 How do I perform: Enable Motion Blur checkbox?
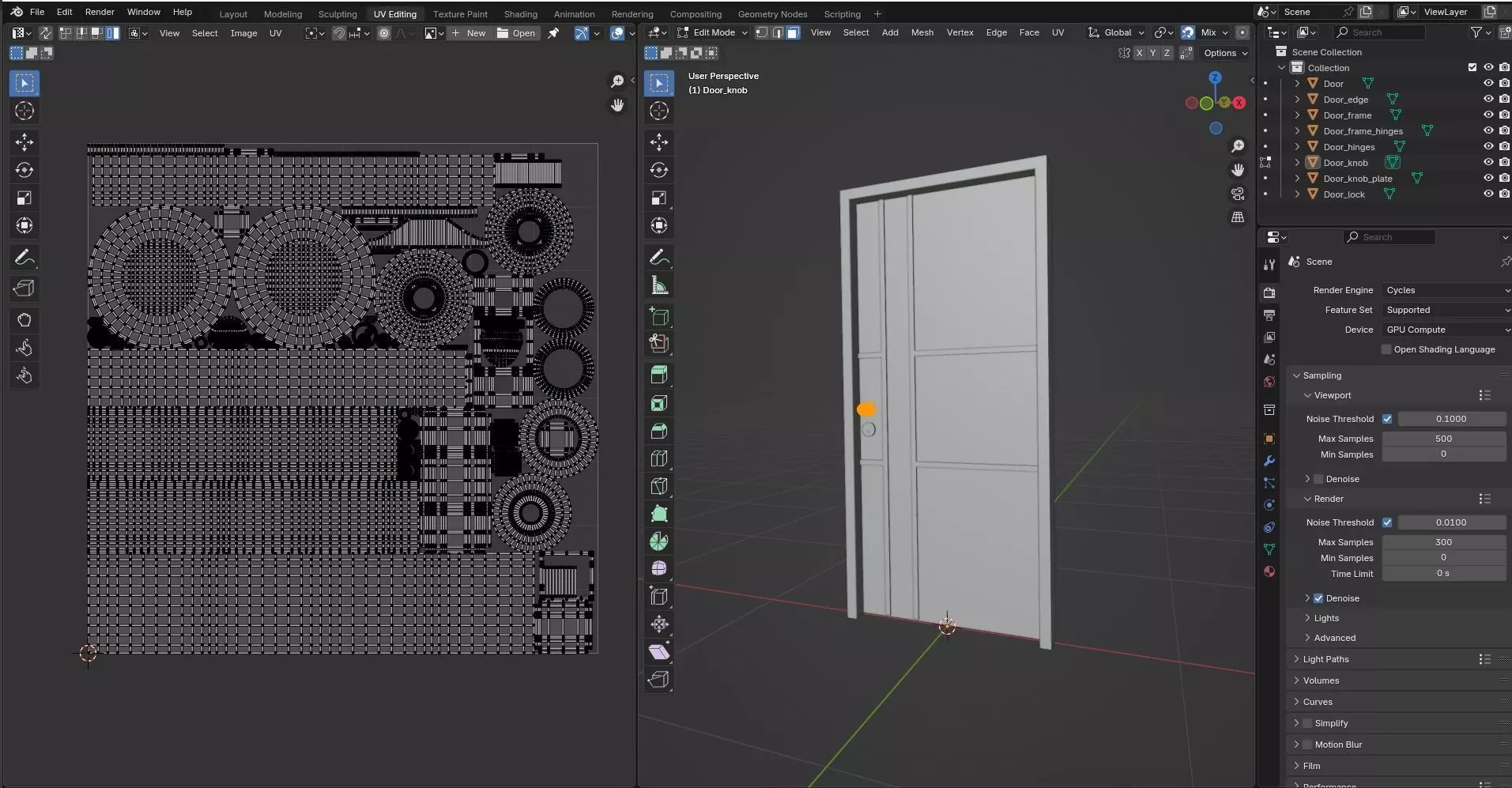(1307, 745)
